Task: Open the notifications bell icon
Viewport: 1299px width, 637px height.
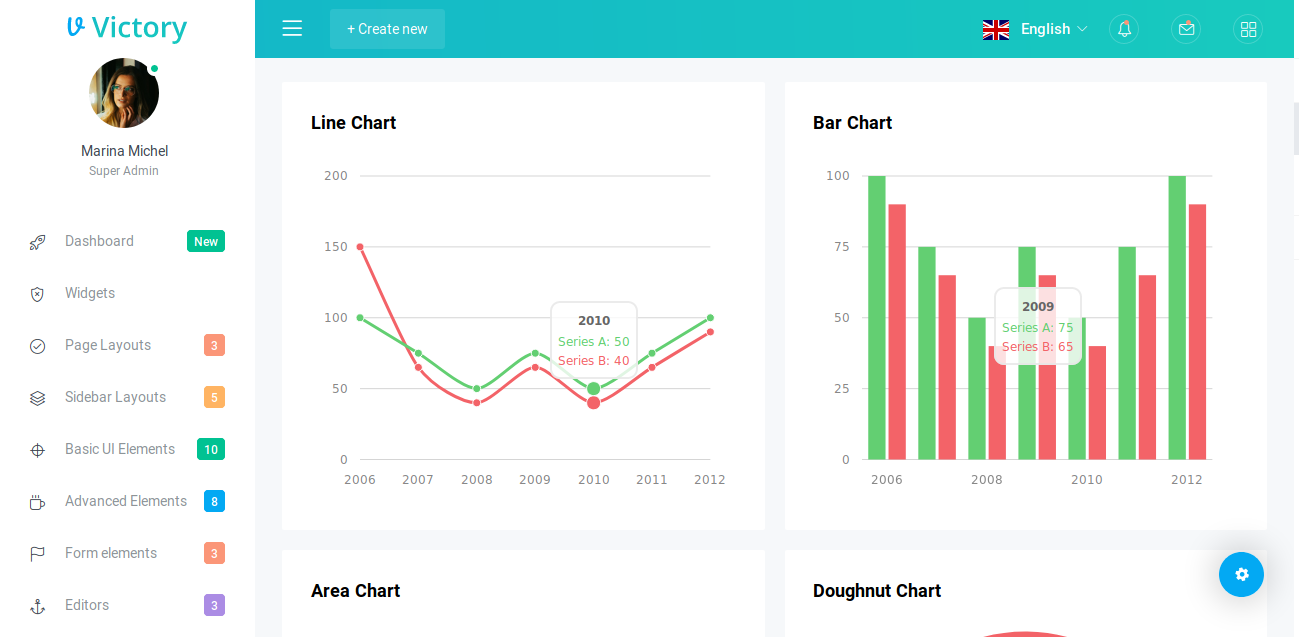Action: [1124, 29]
